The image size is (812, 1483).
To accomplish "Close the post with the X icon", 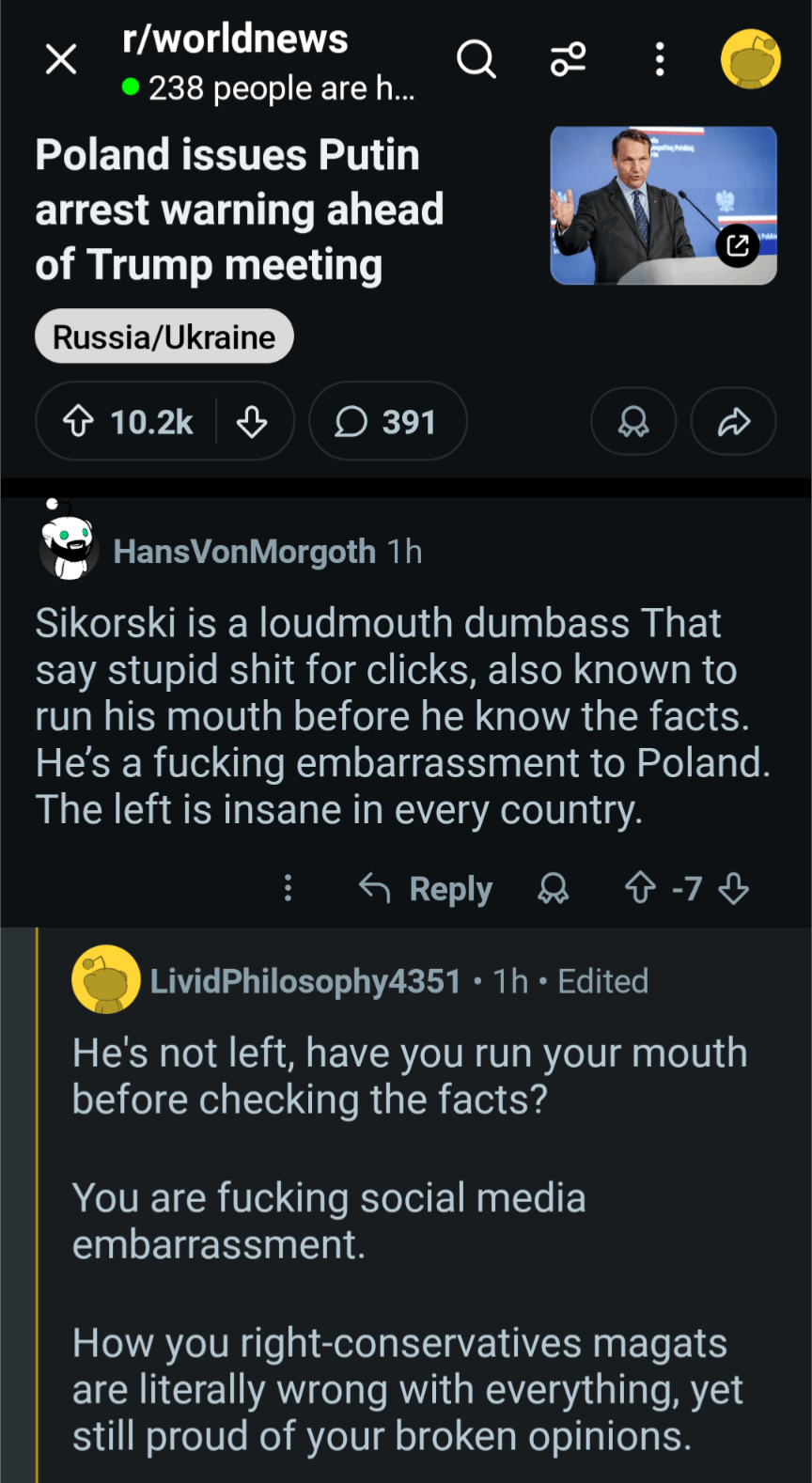I will point(61,60).
